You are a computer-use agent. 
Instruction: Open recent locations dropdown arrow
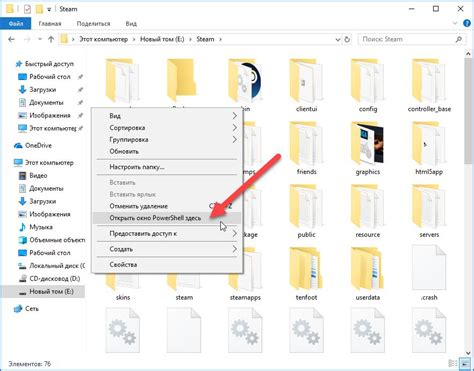click(x=40, y=39)
